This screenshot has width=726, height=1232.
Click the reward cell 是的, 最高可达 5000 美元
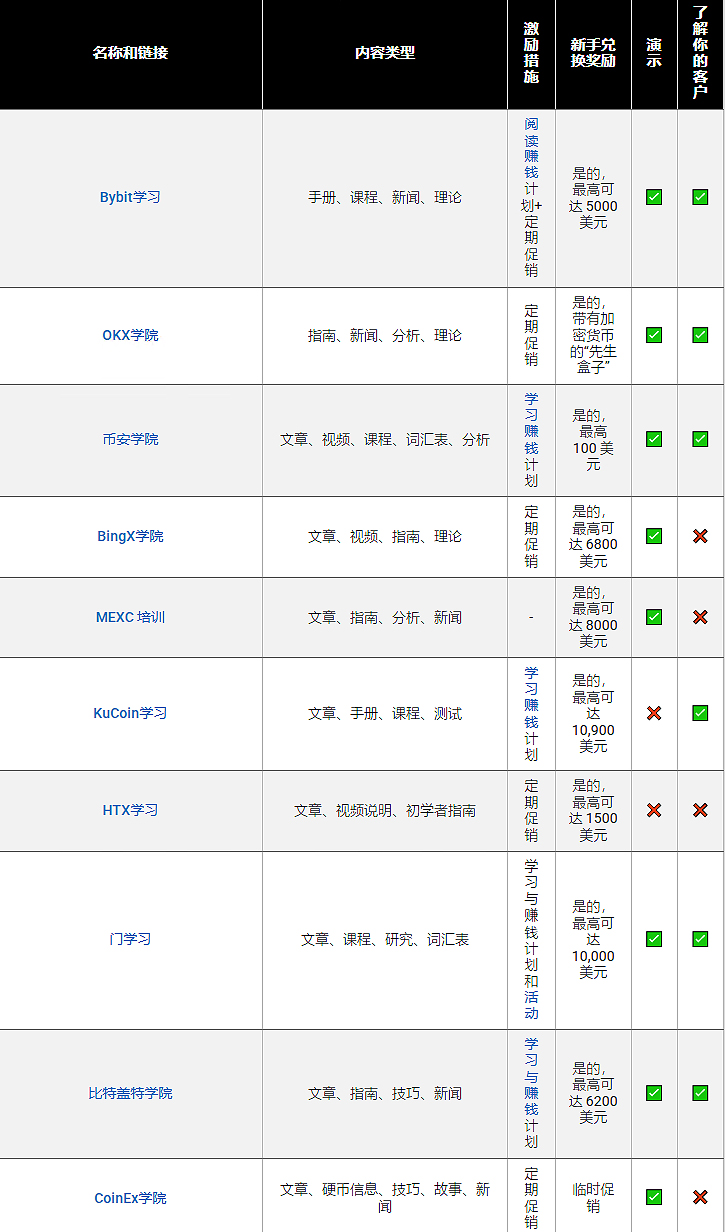coord(593,197)
